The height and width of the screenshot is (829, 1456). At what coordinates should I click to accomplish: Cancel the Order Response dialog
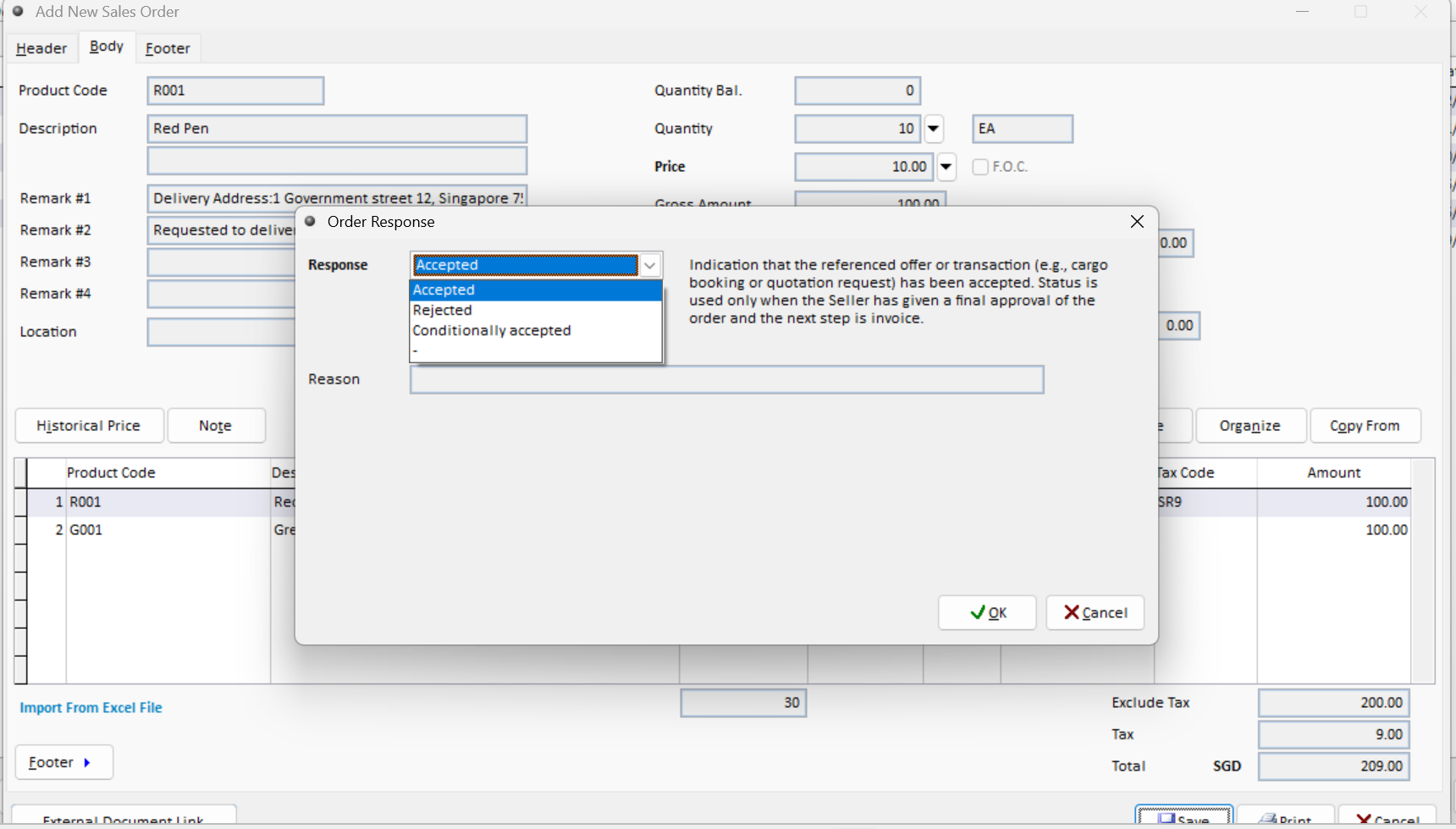tap(1095, 613)
